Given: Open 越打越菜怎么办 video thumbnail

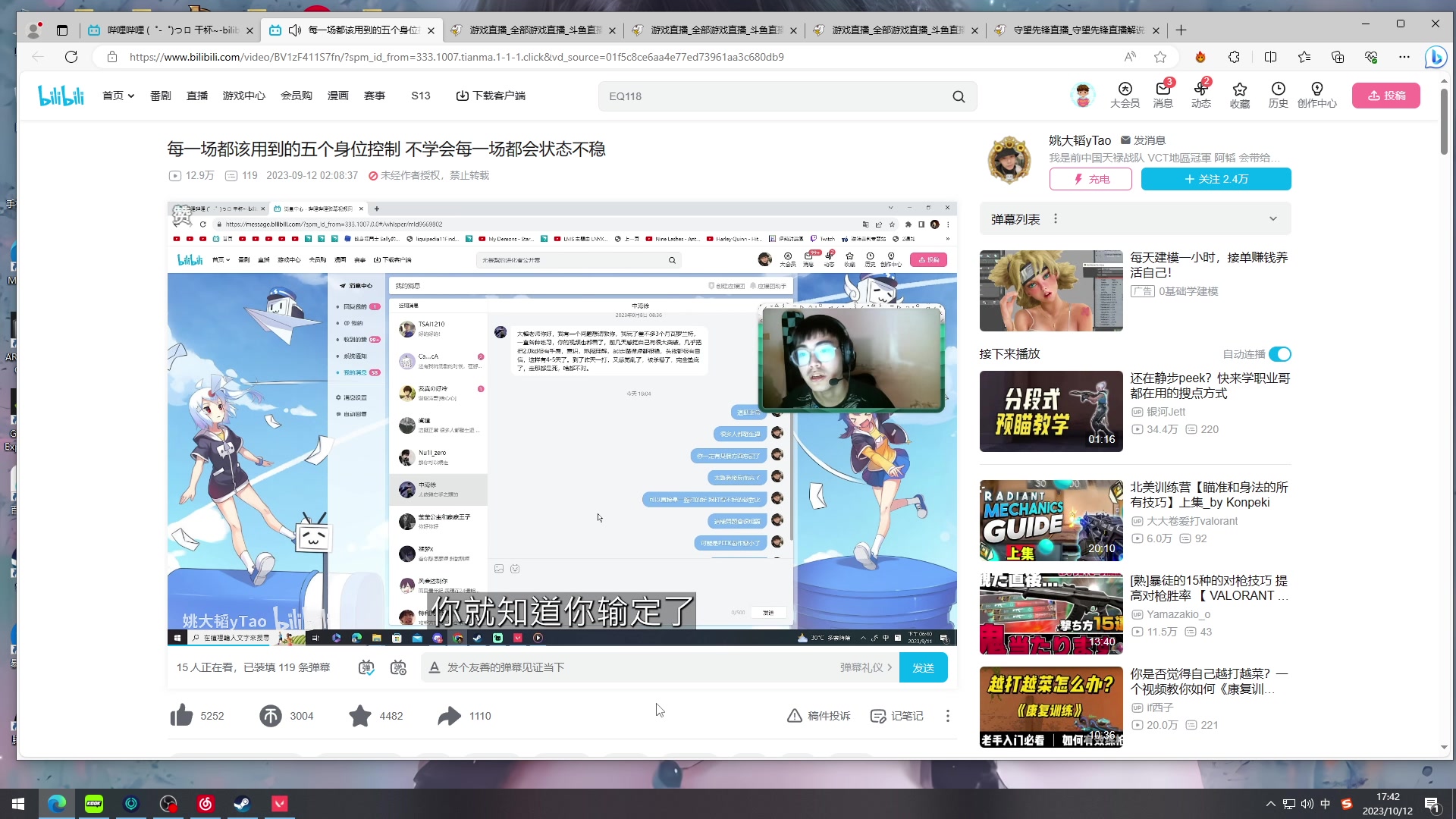Looking at the screenshot, I should [x=1051, y=707].
